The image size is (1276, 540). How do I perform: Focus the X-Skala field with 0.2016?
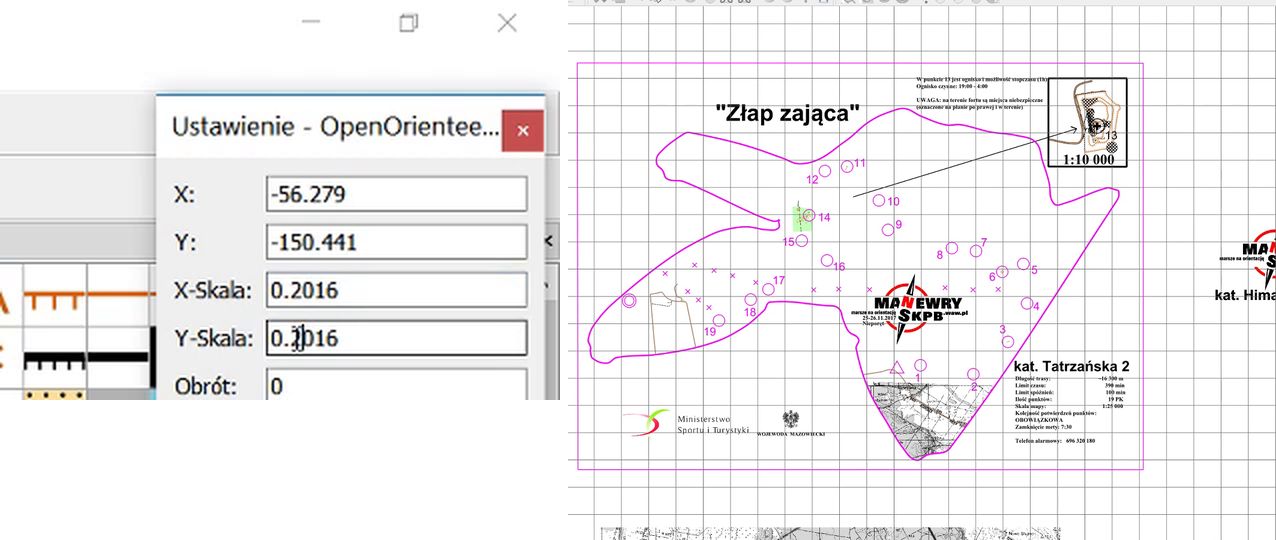pos(397,290)
